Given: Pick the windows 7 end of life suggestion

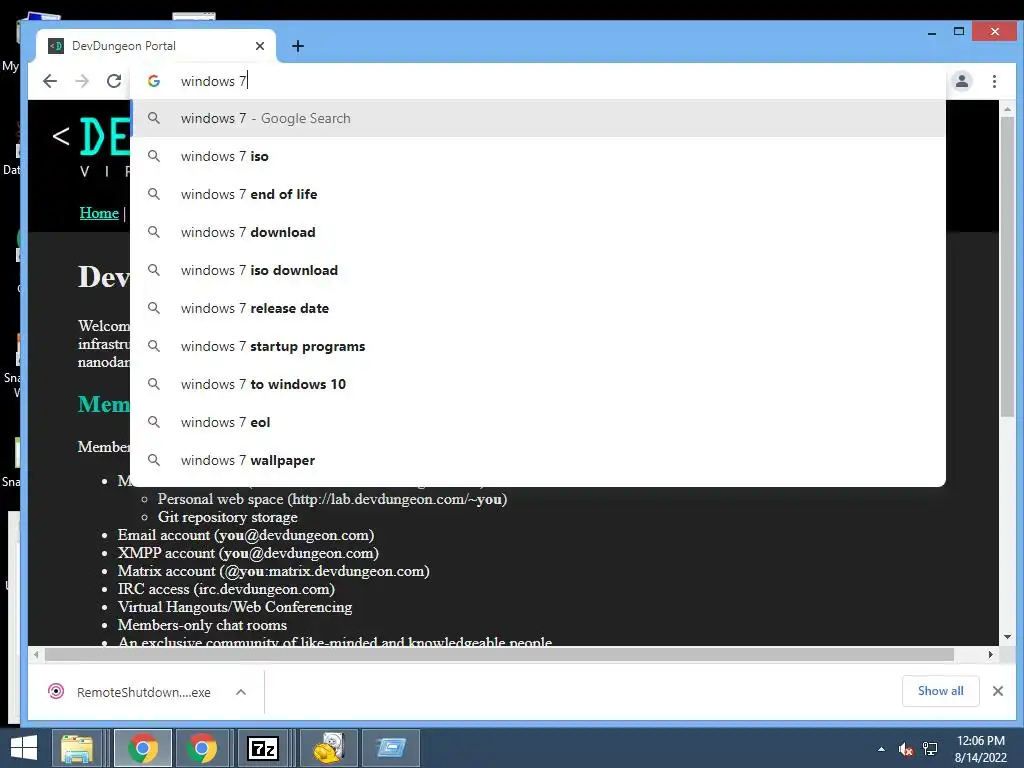Looking at the screenshot, I should [x=538, y=194].
